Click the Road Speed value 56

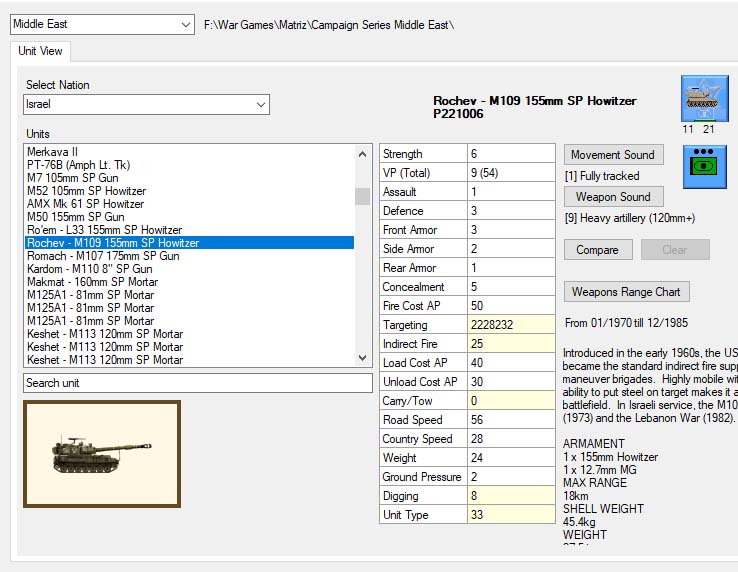pos(511,419)
